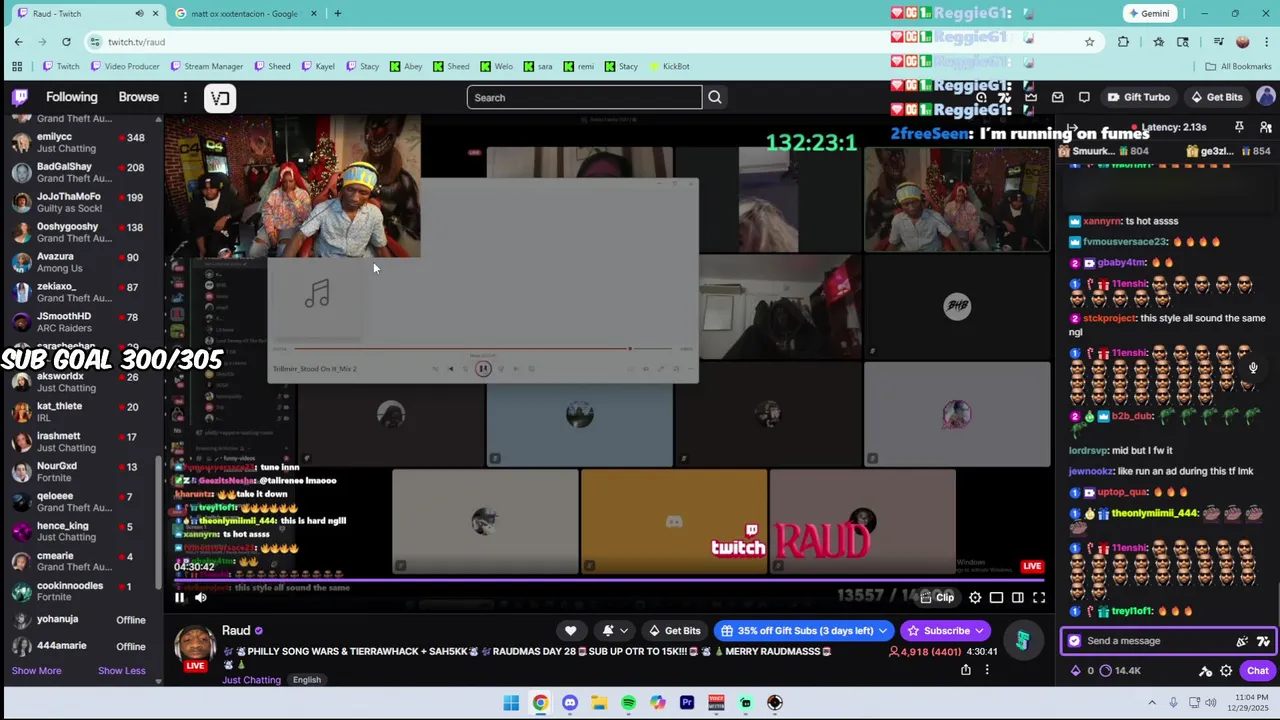Click Get Bits under the video
Viewport: 1280px width, 720px height.
coord(674,631)
